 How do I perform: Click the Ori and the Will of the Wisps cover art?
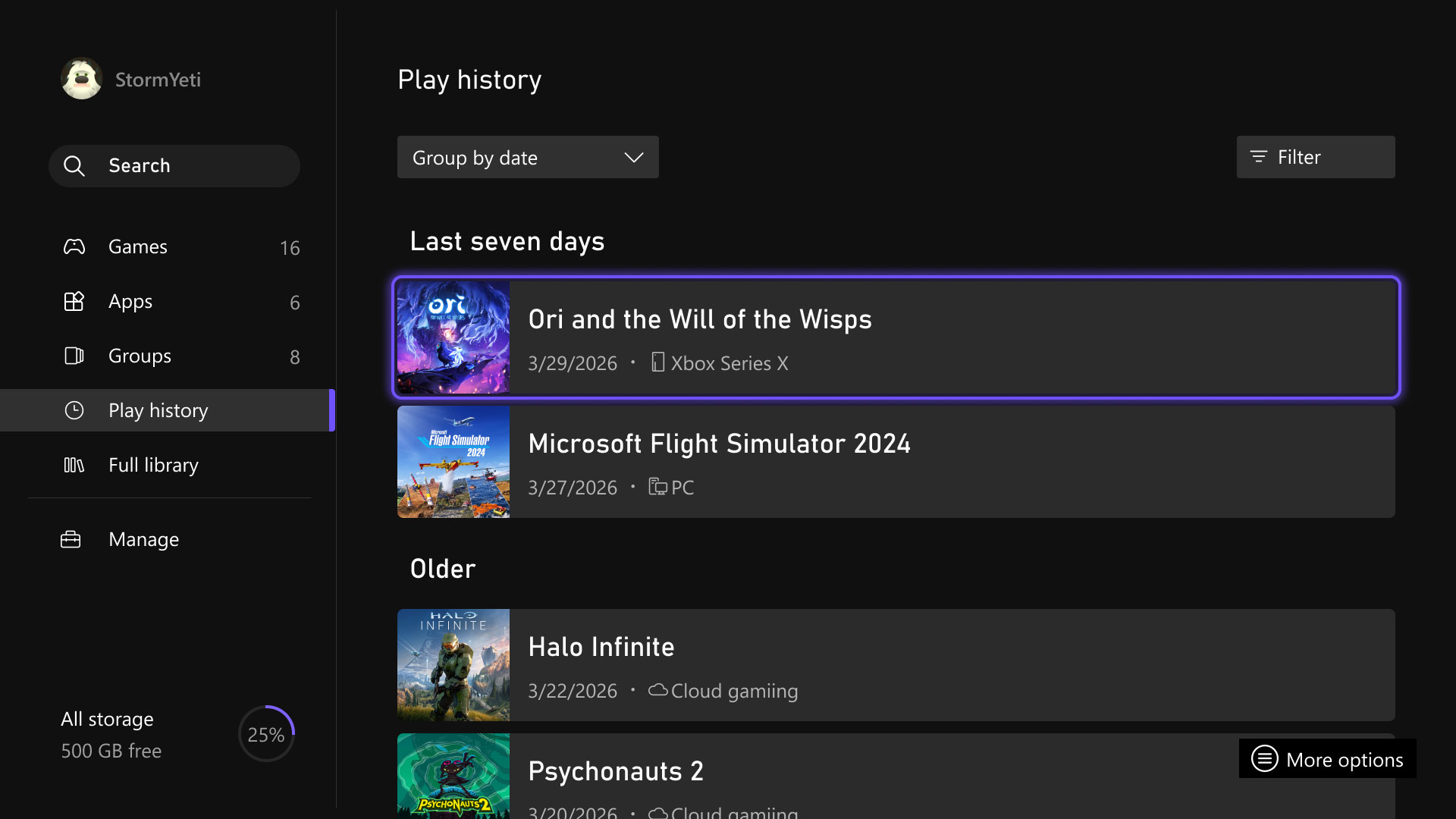click(x=453, y=337)
